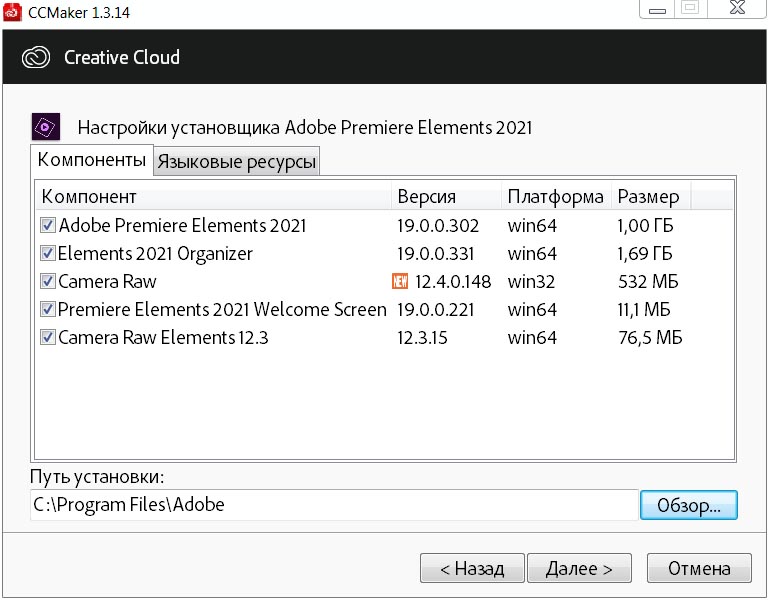Click version 19.0.0.221 cell

[436, 310]
